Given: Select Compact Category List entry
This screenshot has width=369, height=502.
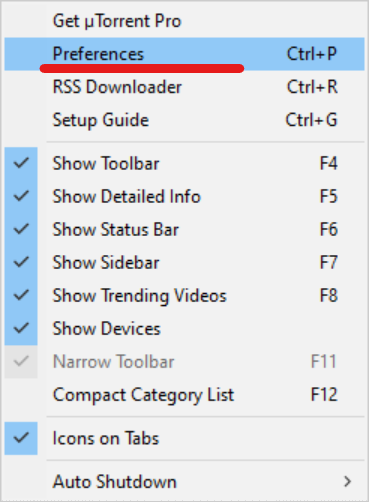Looking at the screenshot, I should click(x=184, y=395).
